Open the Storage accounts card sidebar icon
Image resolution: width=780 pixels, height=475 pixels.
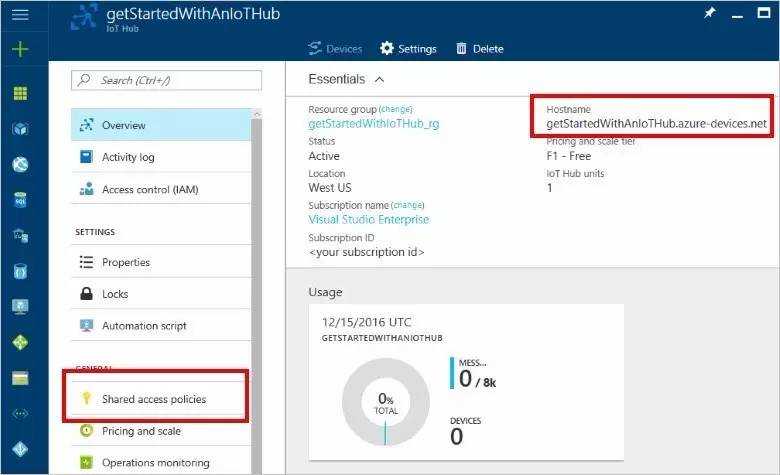20,379
